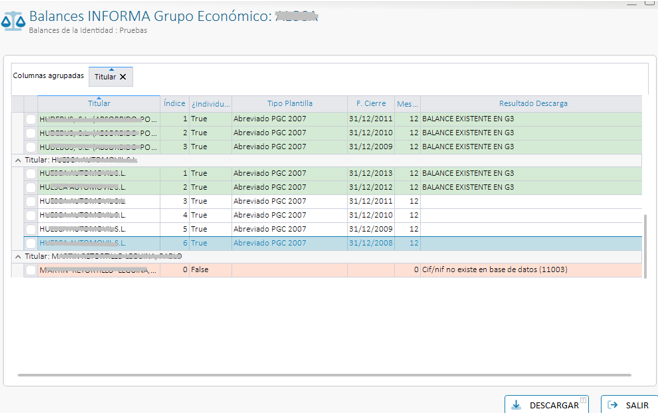Check the index 3 row without download result
This screenshot has height=413, width=661.
click(31, 201)
